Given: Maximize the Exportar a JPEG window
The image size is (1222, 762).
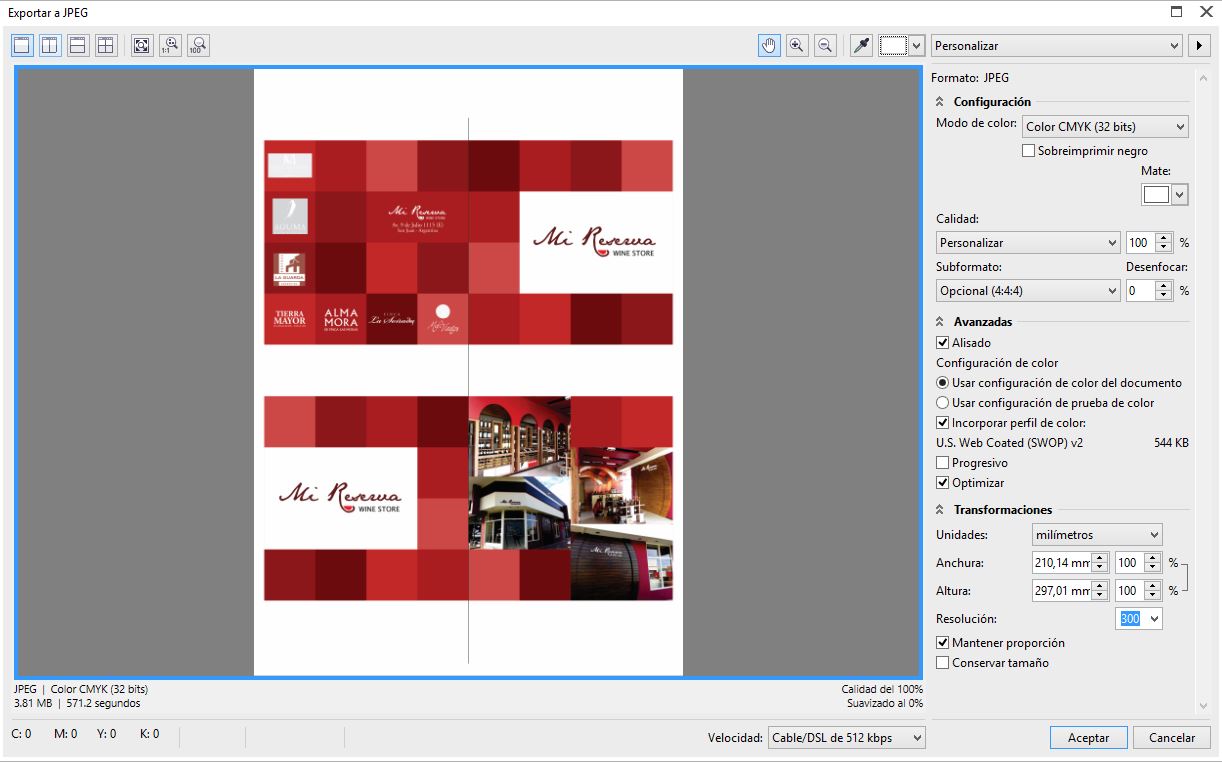Looking at the screenshot, I should (x=1176, y=12).
